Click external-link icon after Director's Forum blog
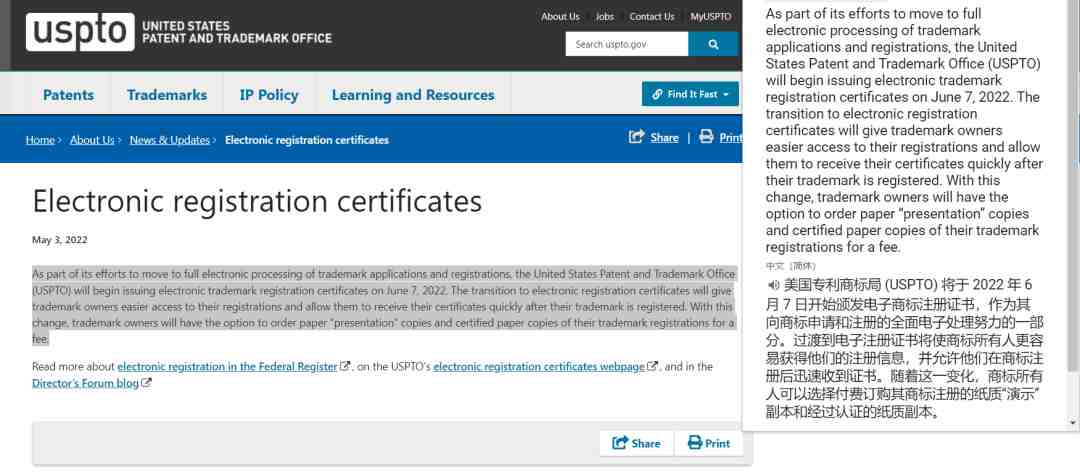 (x=146, y=382)
